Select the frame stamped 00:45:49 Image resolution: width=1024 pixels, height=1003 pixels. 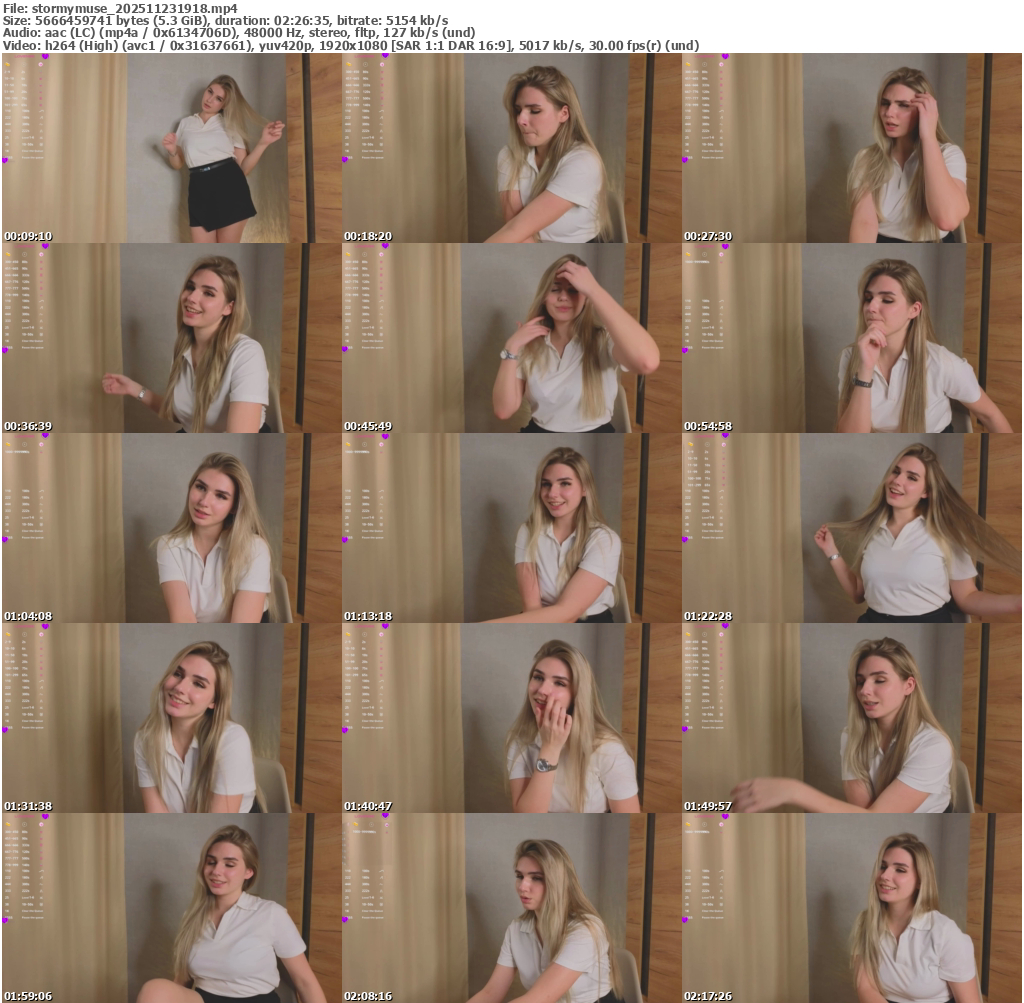click(511, 338)
